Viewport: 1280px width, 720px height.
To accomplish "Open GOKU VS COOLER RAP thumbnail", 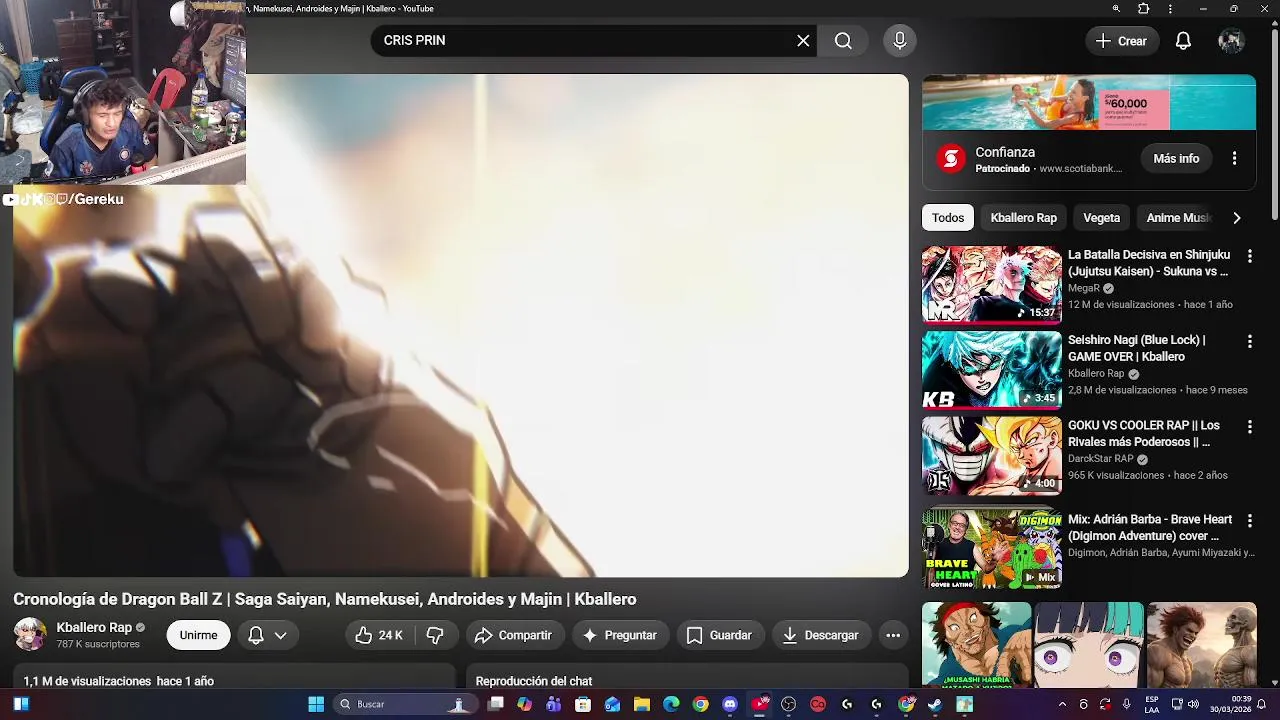I will 992,455.
